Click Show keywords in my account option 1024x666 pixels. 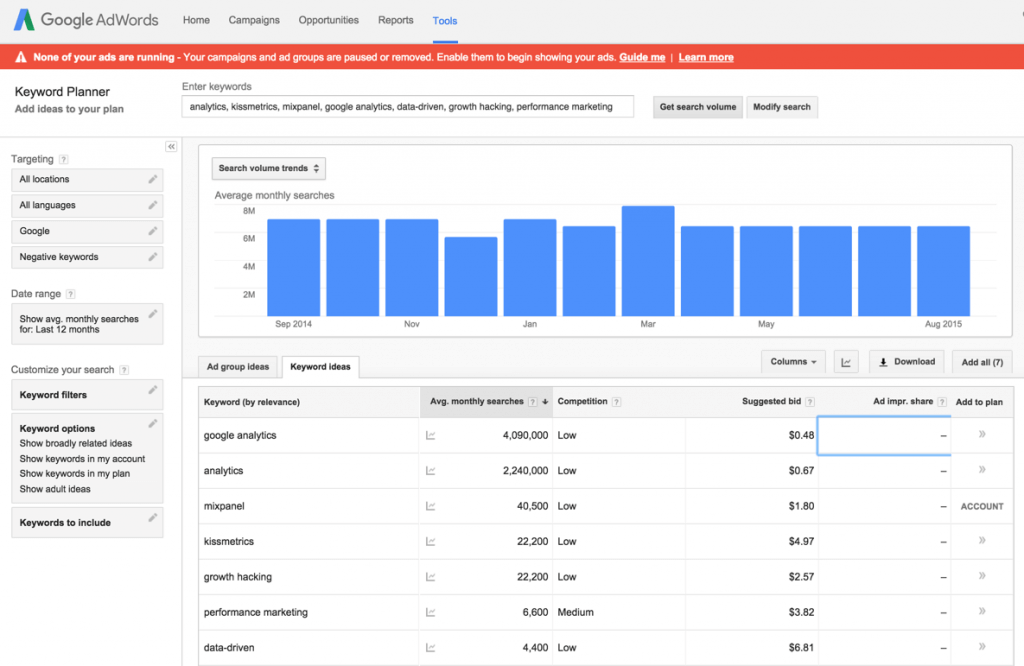coord(82,459)
